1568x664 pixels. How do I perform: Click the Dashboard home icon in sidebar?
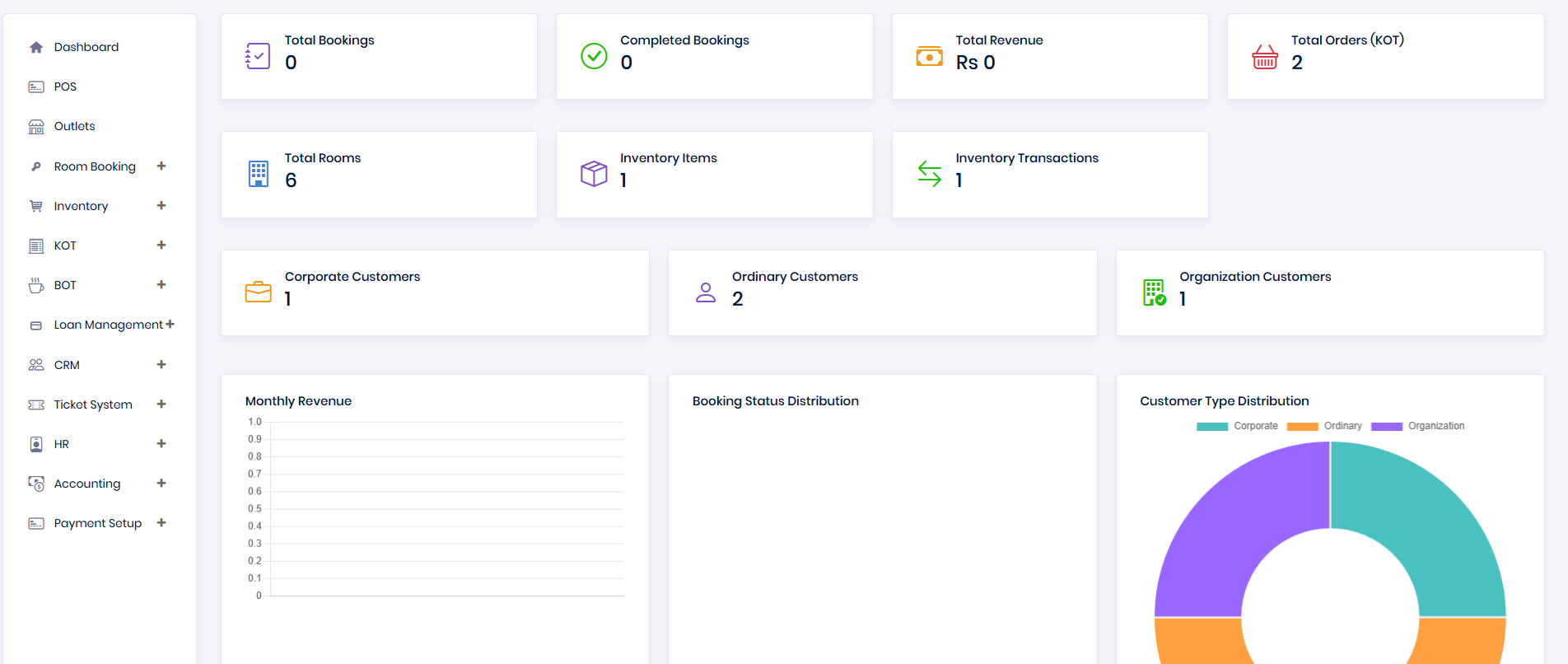[36, 47]
